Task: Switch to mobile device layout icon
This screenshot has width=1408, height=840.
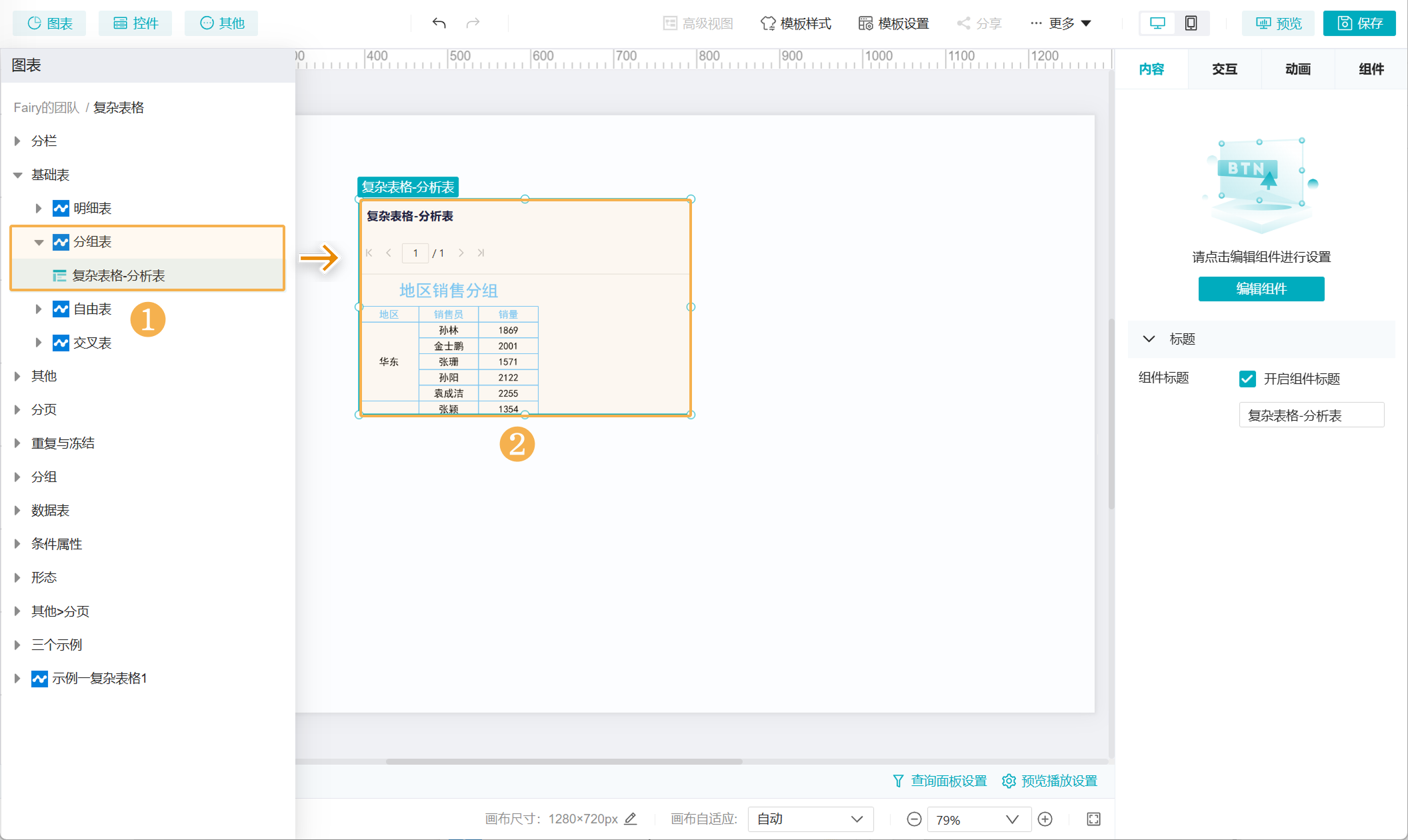Action: (1191, 23)
